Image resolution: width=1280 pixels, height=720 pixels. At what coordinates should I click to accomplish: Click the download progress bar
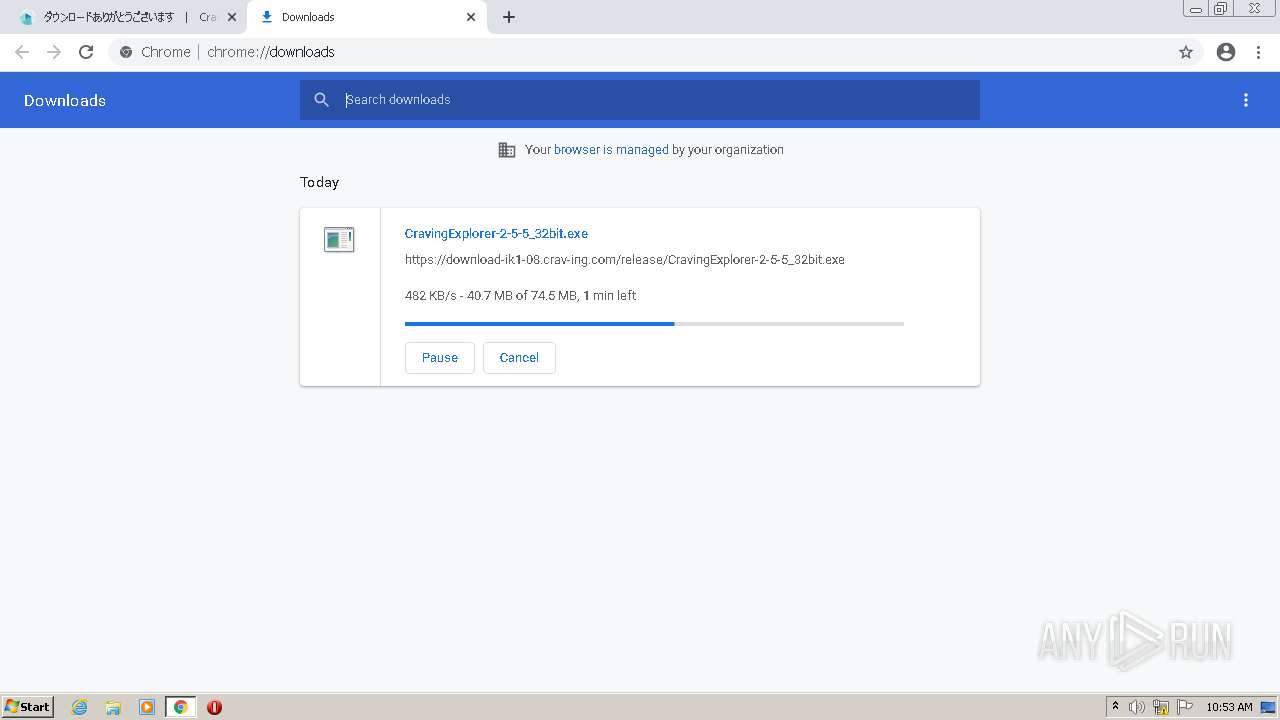654,324
